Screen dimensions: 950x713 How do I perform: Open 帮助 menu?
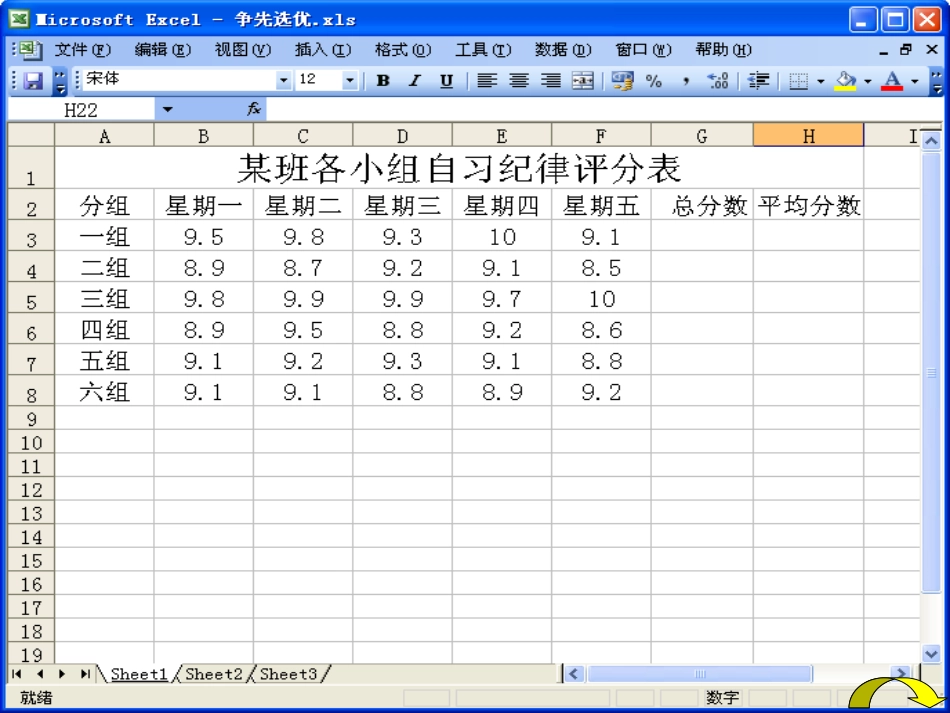click(x=723, y=50)
